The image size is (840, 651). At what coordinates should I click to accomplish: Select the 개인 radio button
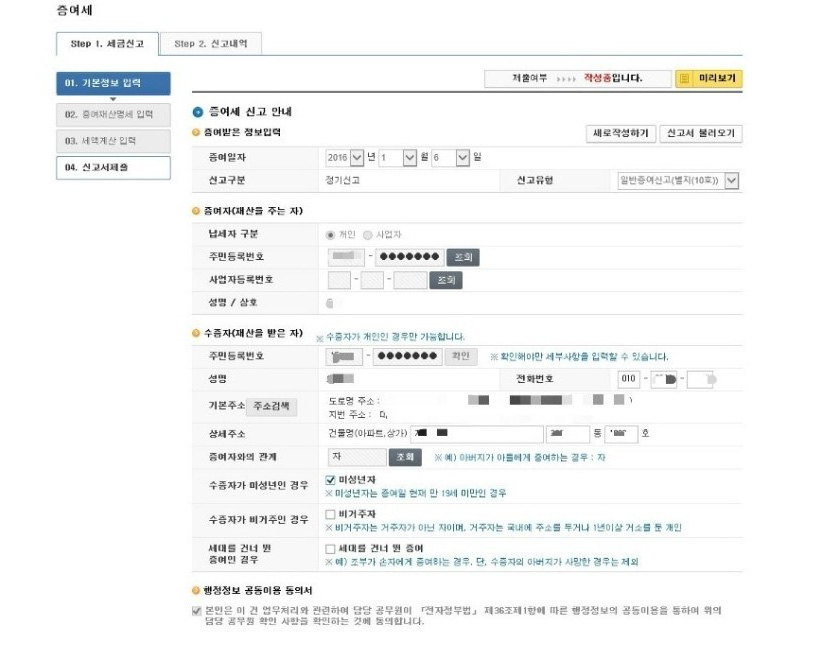click(x=330, y=235)
